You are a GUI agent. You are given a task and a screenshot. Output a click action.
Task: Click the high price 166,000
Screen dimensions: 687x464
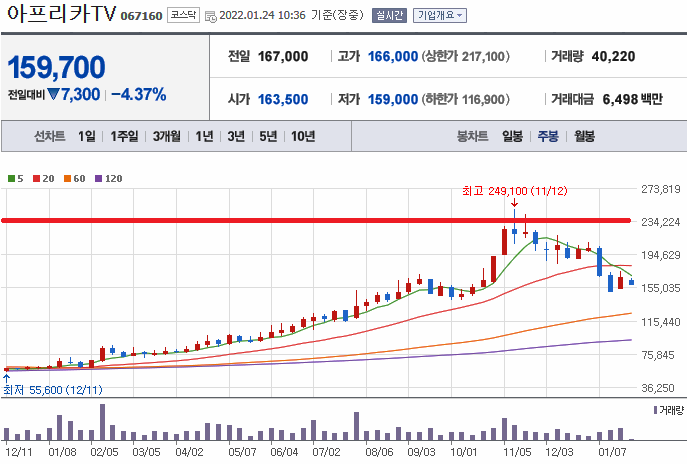coord(393,57)
